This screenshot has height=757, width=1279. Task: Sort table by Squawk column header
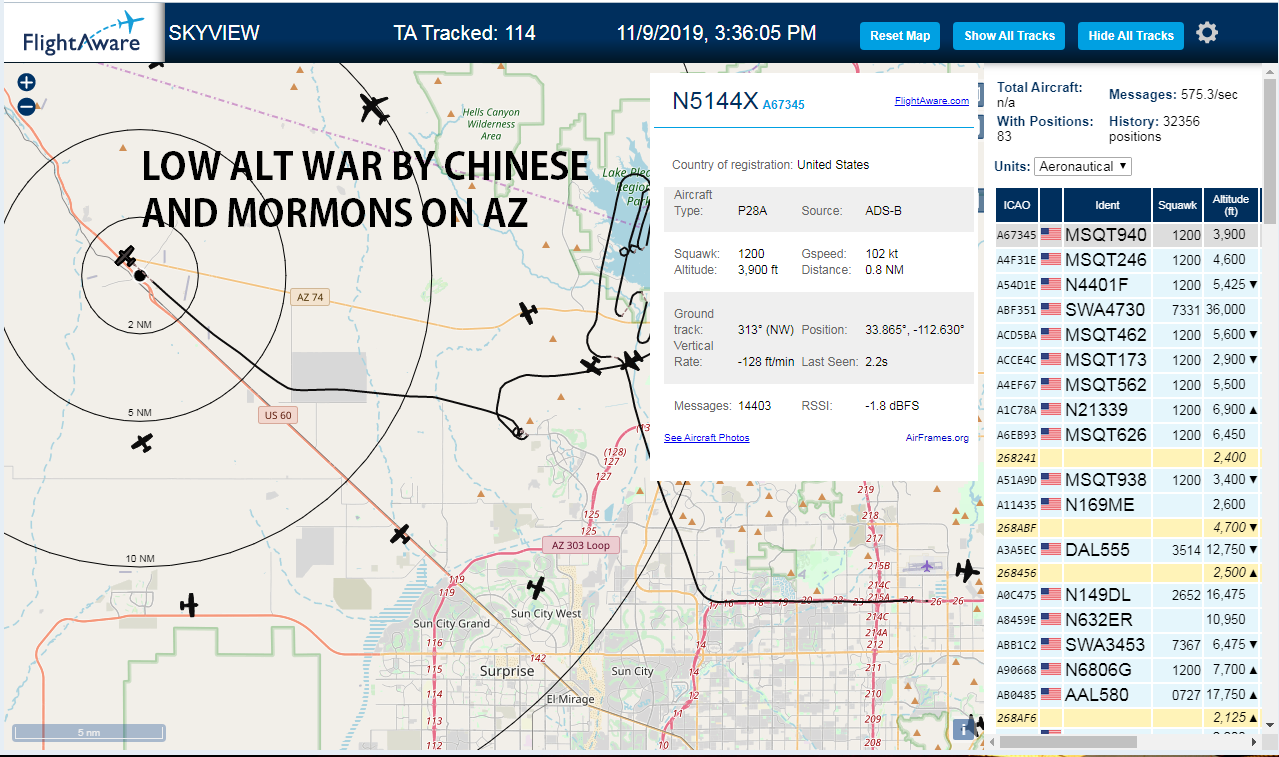pyautogui.click(x=1176, y=205)
